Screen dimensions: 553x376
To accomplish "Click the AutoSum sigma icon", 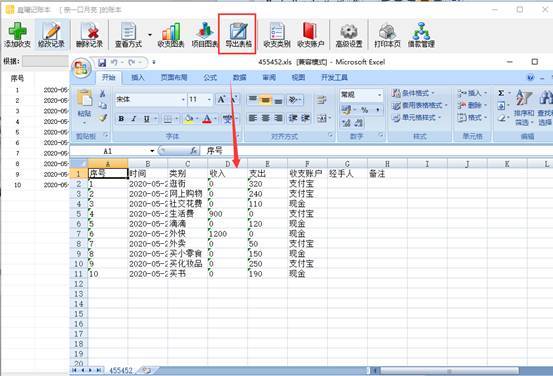I will click(501, 93).
